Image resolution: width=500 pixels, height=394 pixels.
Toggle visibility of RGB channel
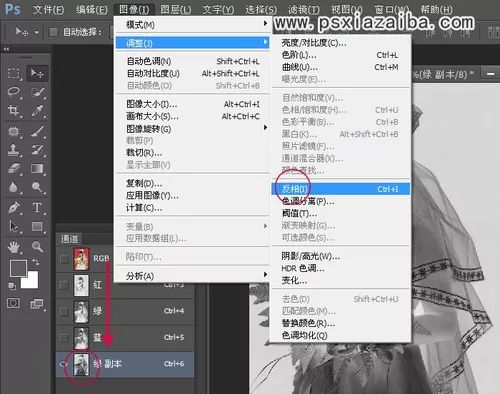tap(64, 258)
